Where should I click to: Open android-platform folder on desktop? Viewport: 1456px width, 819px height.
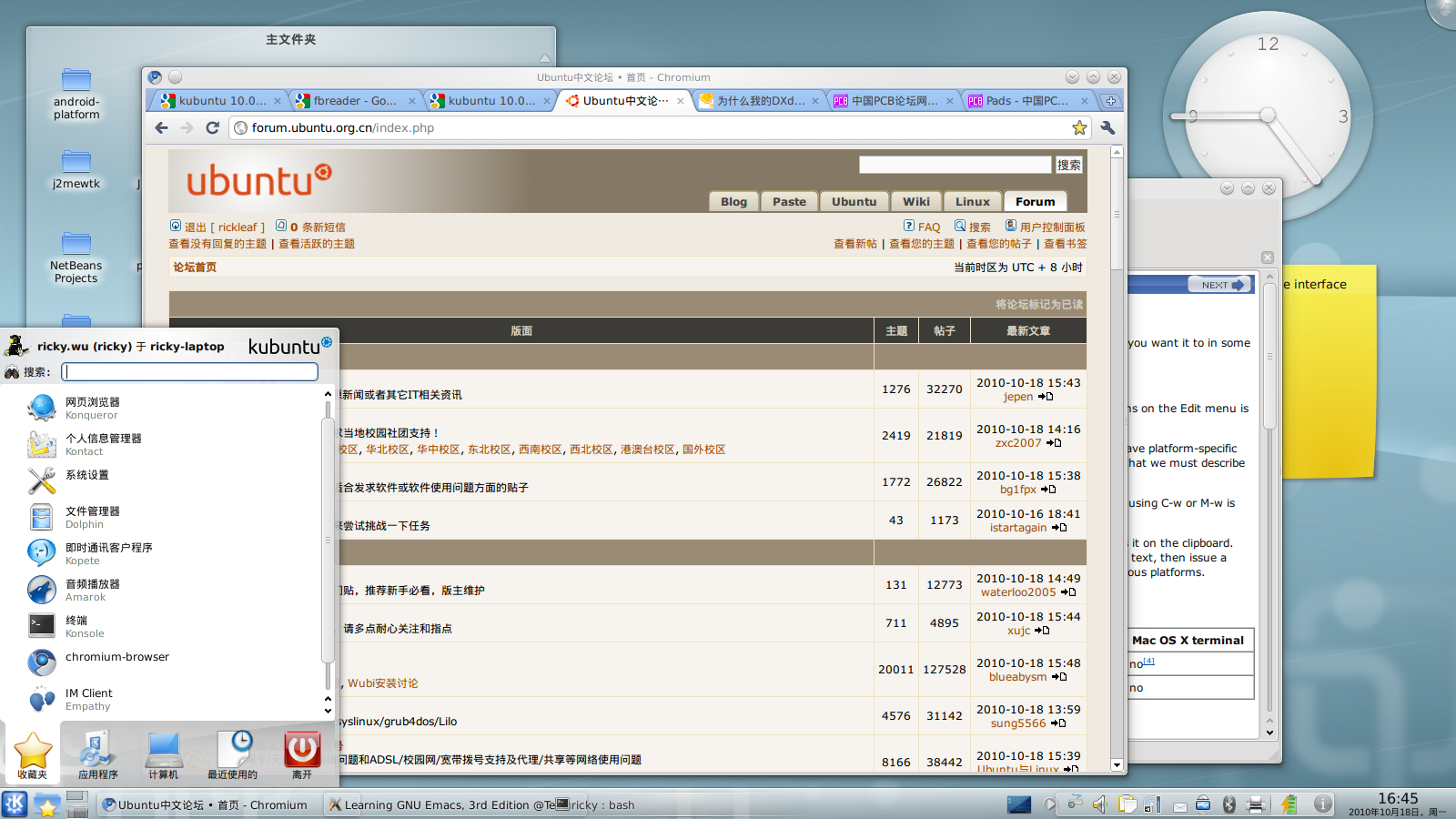[x=76, y=94]
